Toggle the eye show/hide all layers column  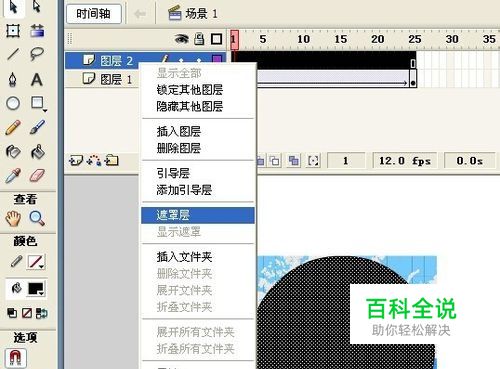pos(181,39)
